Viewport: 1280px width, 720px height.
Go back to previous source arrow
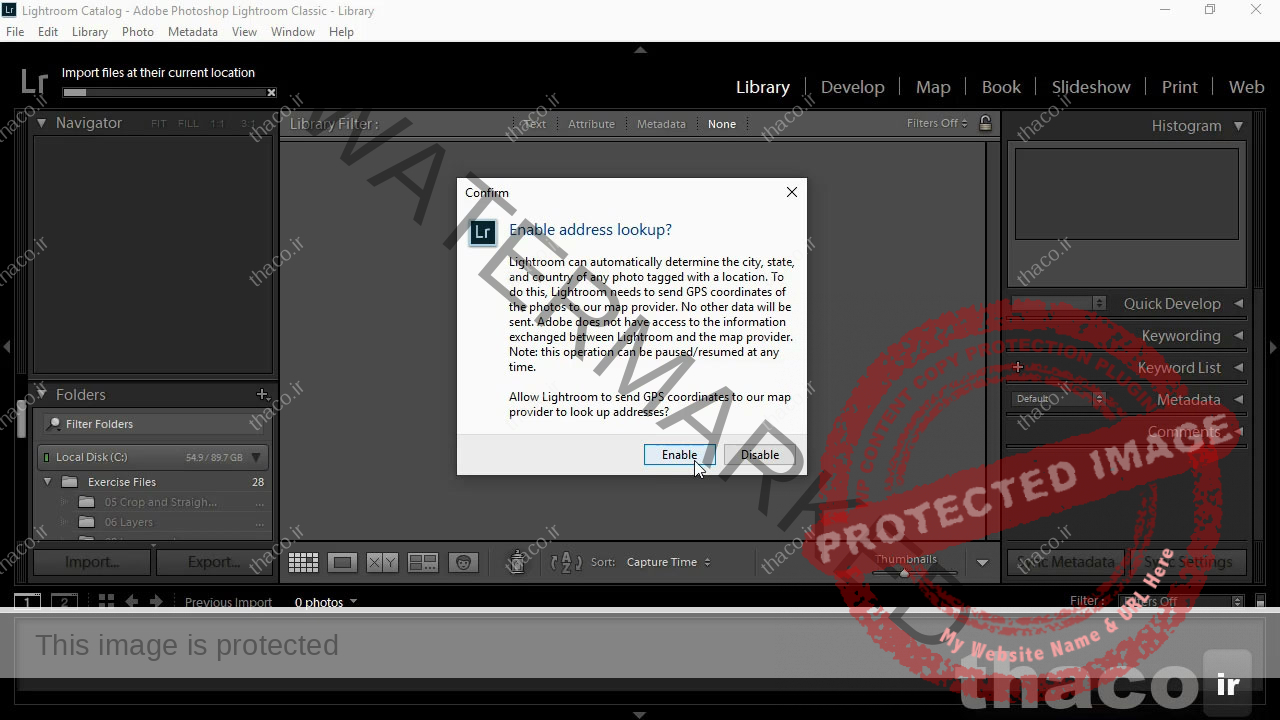tap(132, 601)
